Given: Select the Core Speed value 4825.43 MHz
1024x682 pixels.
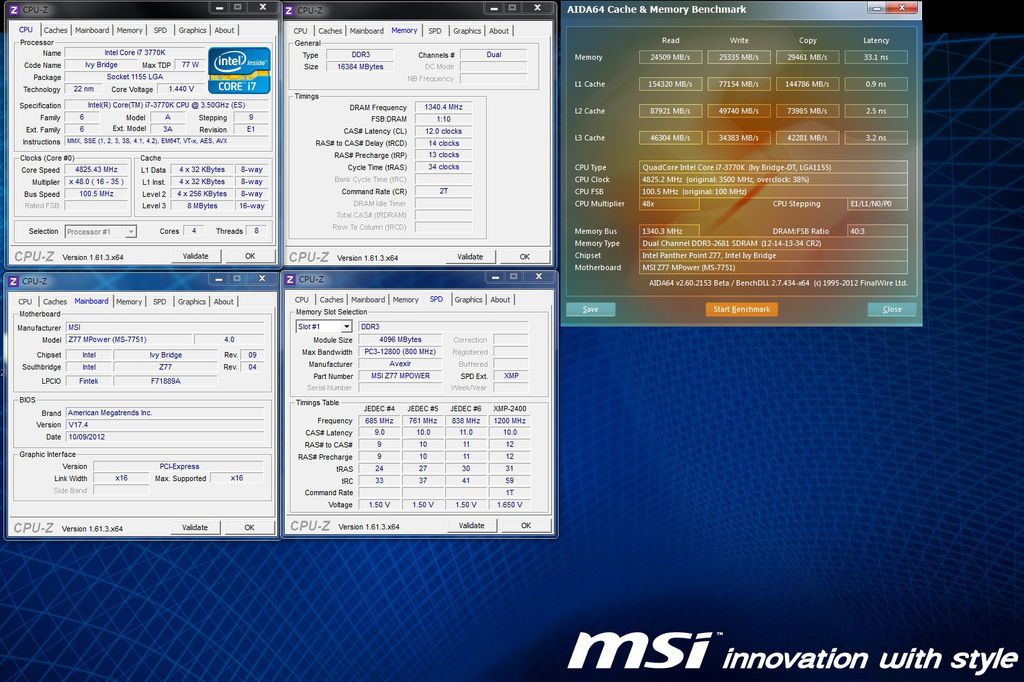Looking at the screenshot, I should click(96, 170).
